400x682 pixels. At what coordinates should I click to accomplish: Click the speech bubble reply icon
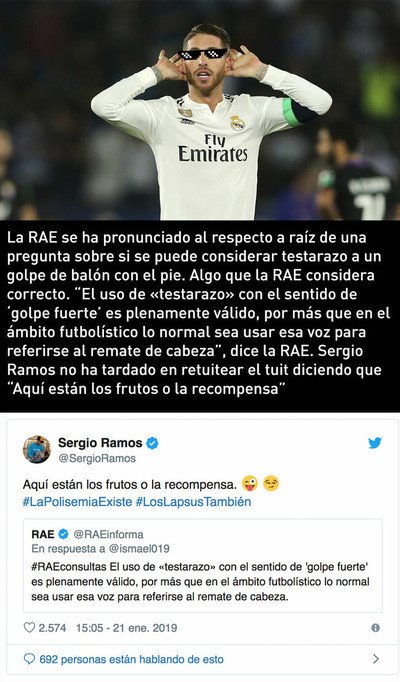pos(29,659)
